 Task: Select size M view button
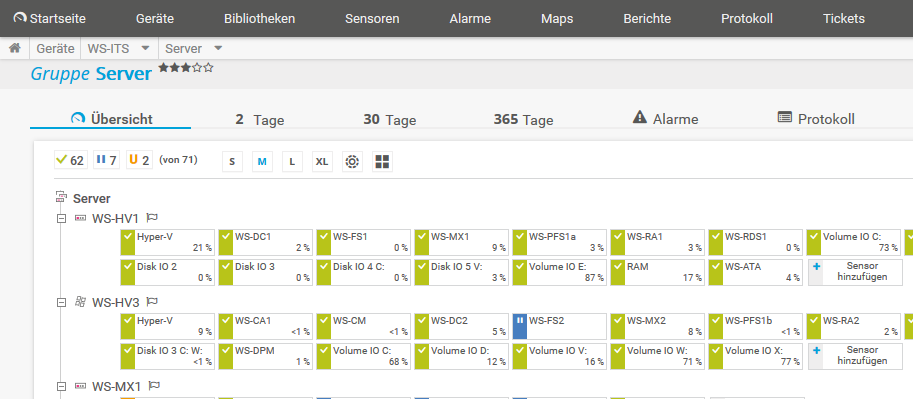tap(262, 161)
